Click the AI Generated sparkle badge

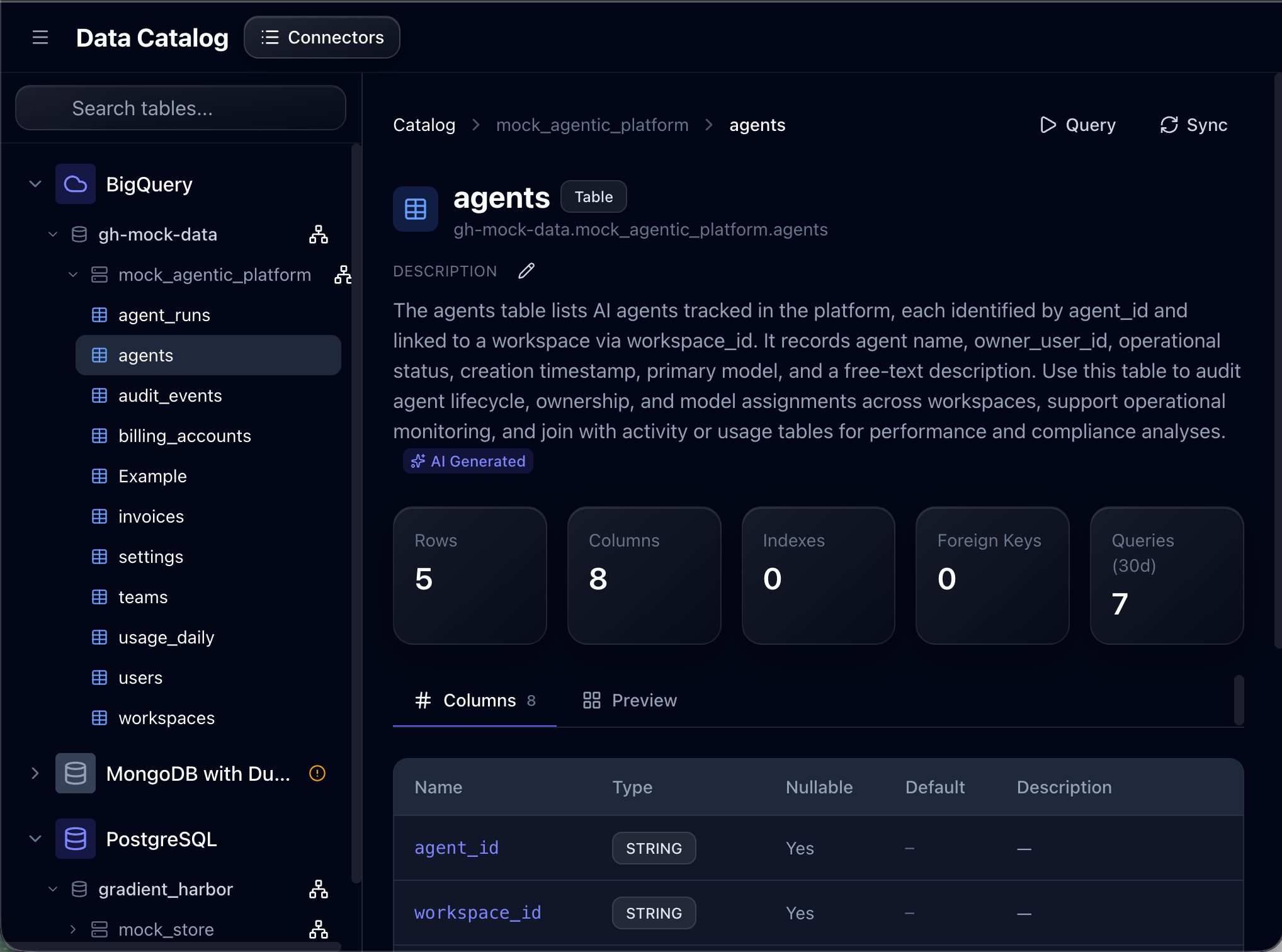(x=468, y=461)
